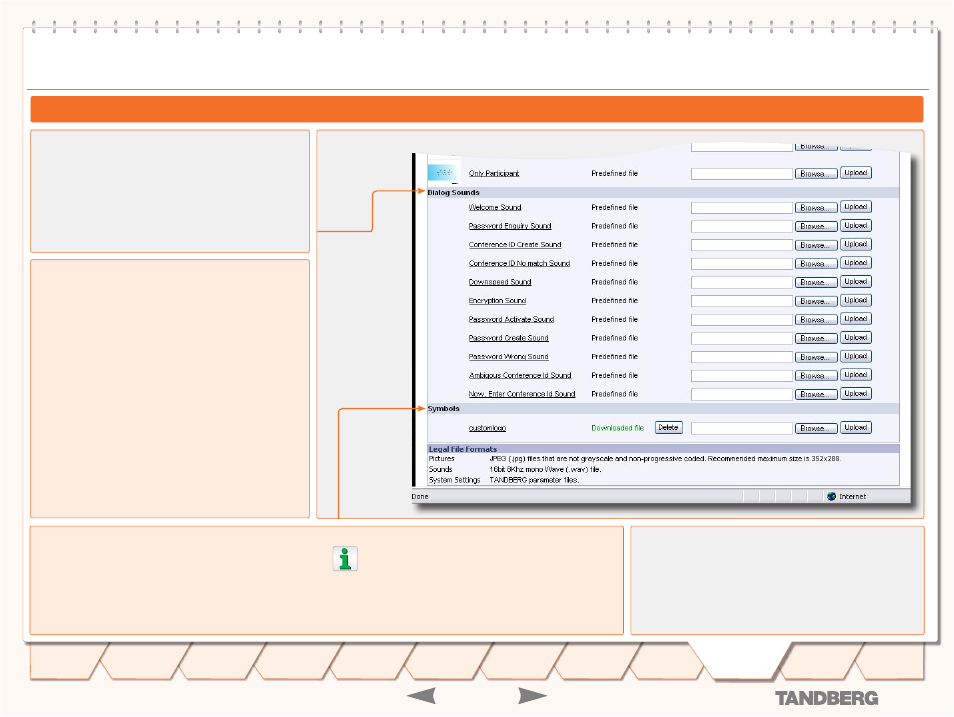Upload the Ambiguous Conference Id Sound
Image resolution: width=954 pixels, height=717 pixels.
pos(855,375)
